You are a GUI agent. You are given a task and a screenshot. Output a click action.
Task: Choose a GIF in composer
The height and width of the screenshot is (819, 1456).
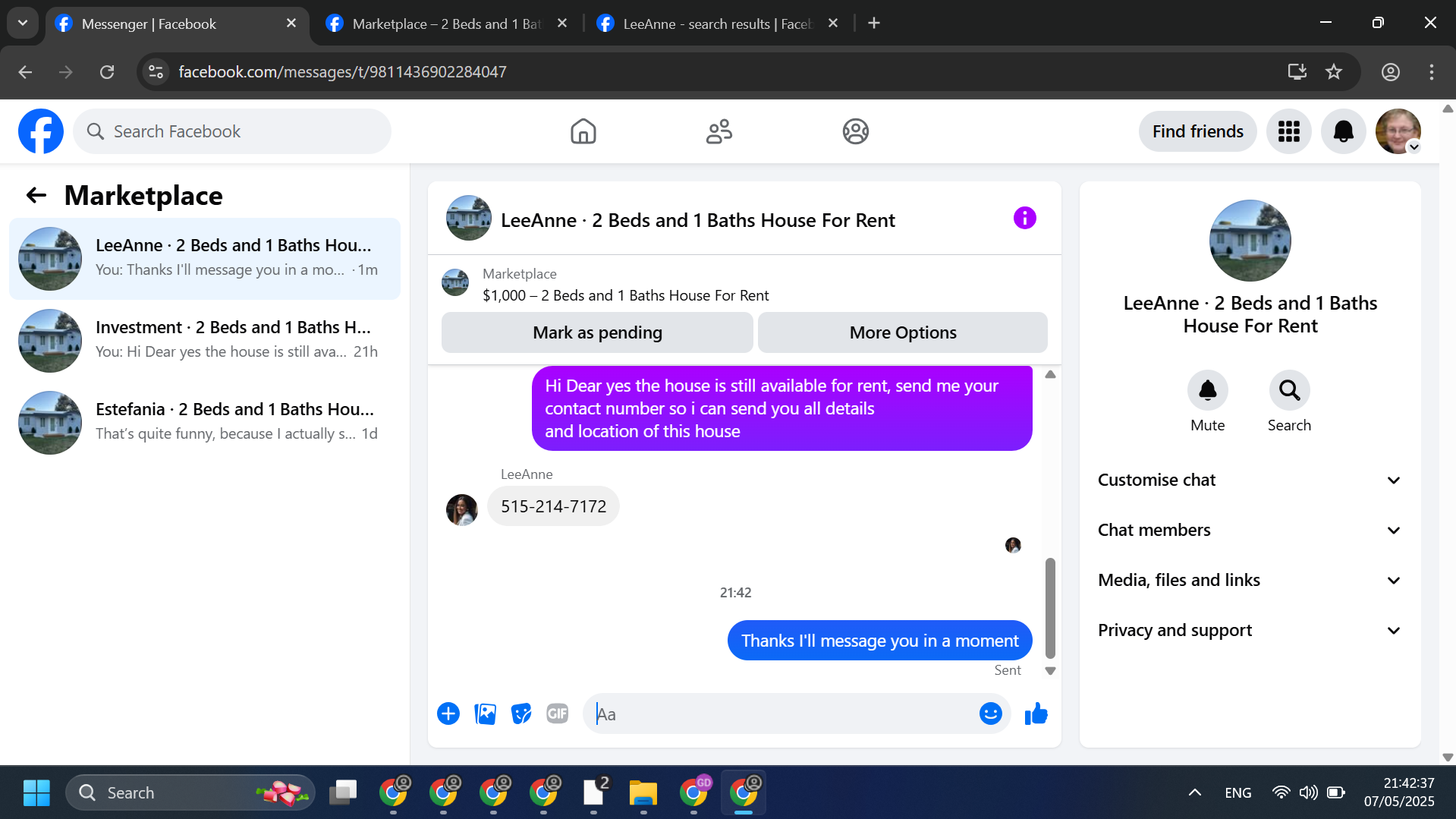click(x=558, y=713)
